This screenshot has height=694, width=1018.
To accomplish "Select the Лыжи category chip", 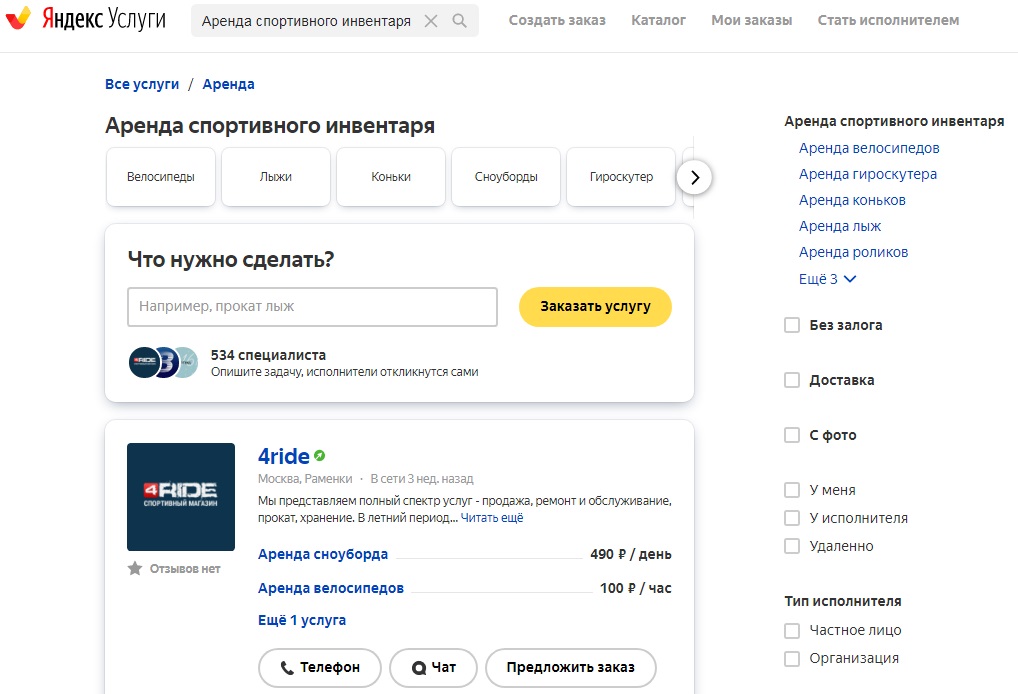I will click(276, 177).
